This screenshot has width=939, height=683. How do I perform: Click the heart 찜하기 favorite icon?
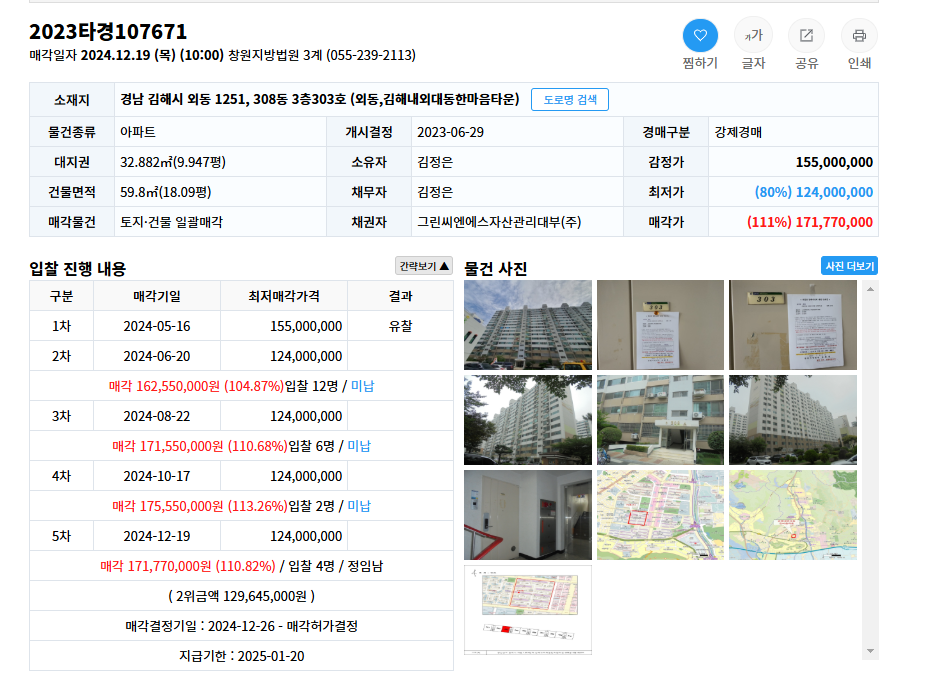(700, 36)
